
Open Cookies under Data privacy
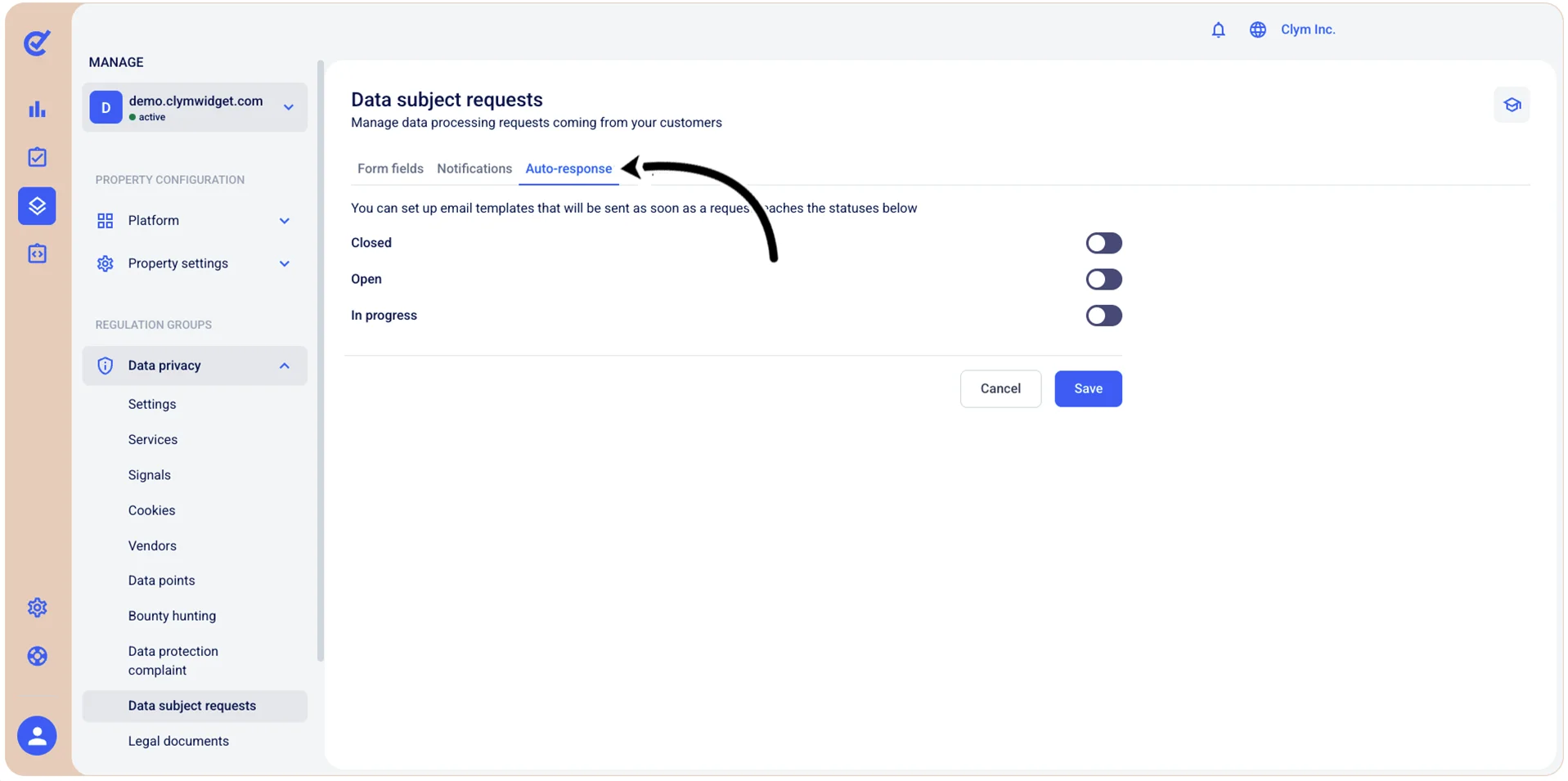click(152, 510)
